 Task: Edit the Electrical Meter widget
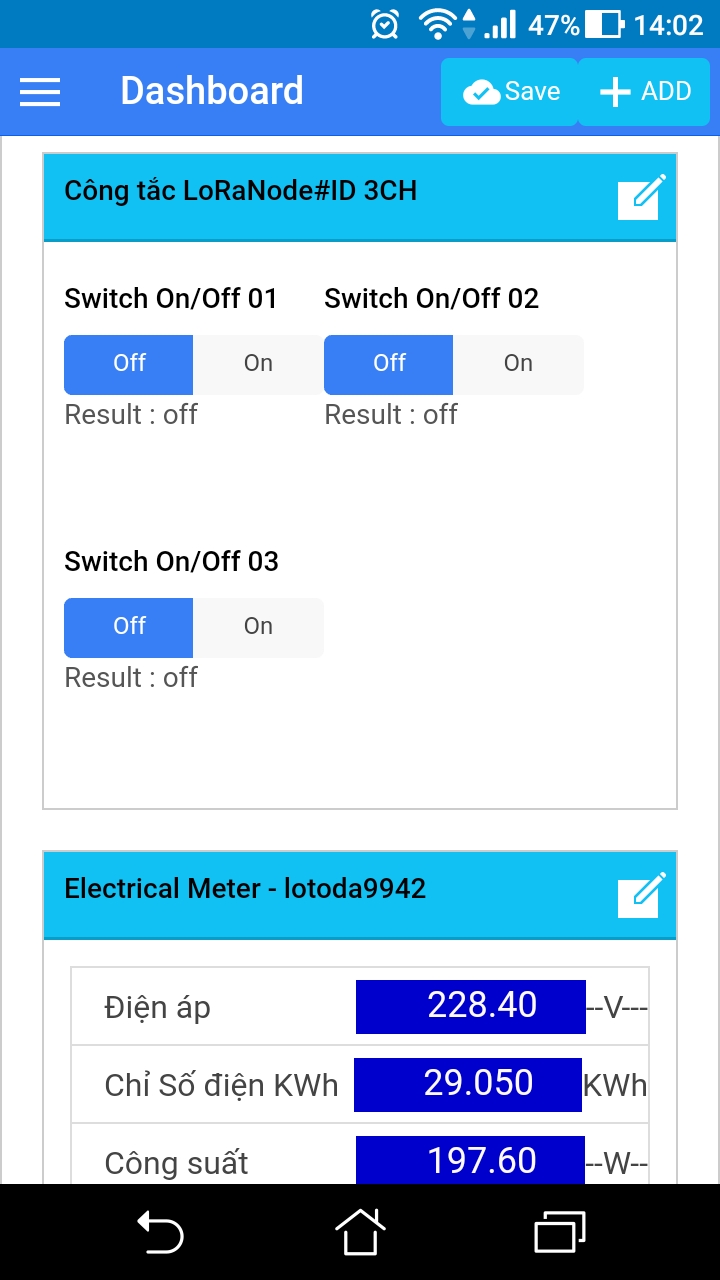[x=640, y=894]
